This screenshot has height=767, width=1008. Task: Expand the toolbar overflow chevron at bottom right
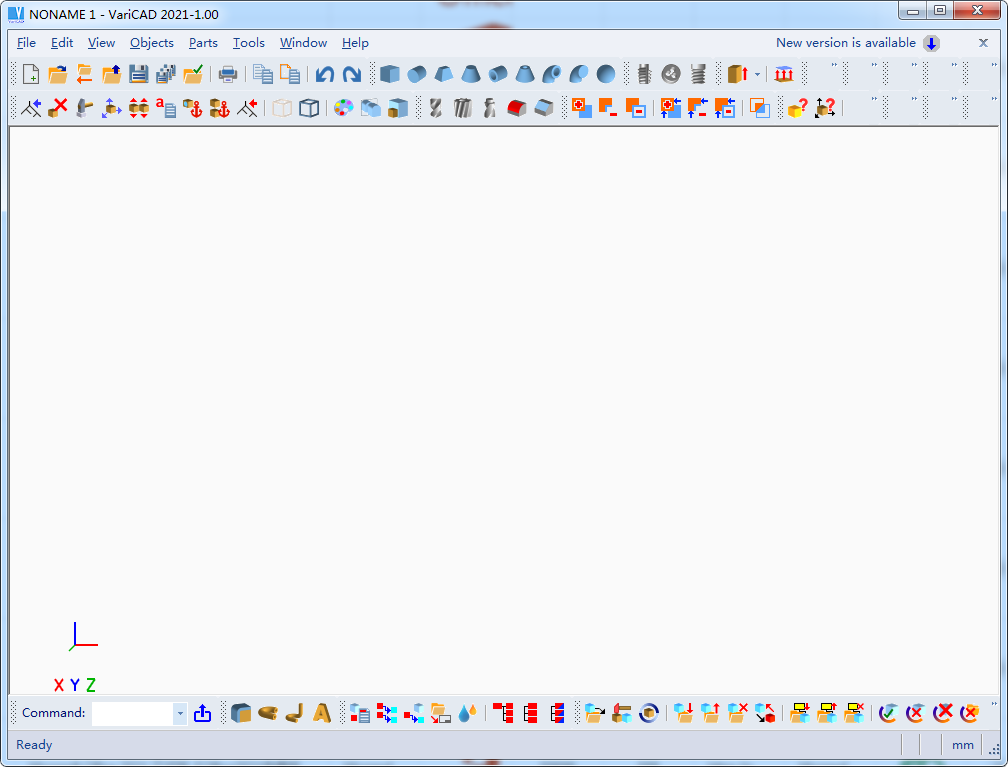pyautogui.click(x=993, y=705)
